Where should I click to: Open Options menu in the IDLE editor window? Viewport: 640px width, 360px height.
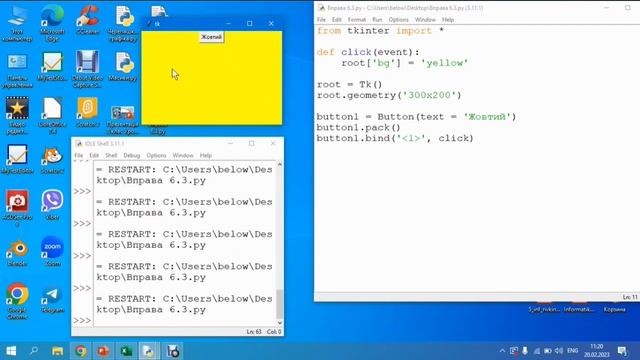(398, 20)
